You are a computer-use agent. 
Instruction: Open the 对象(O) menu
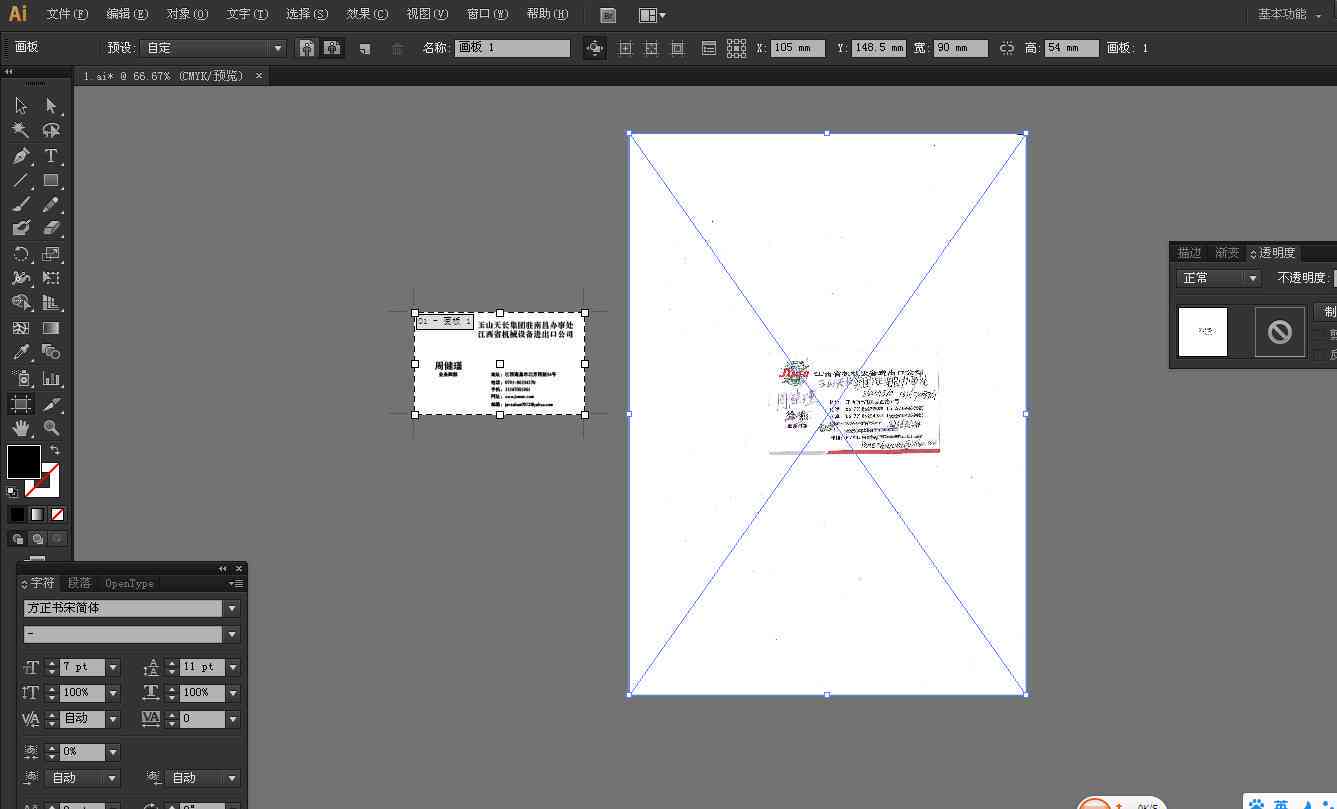(x=187, y=14)
